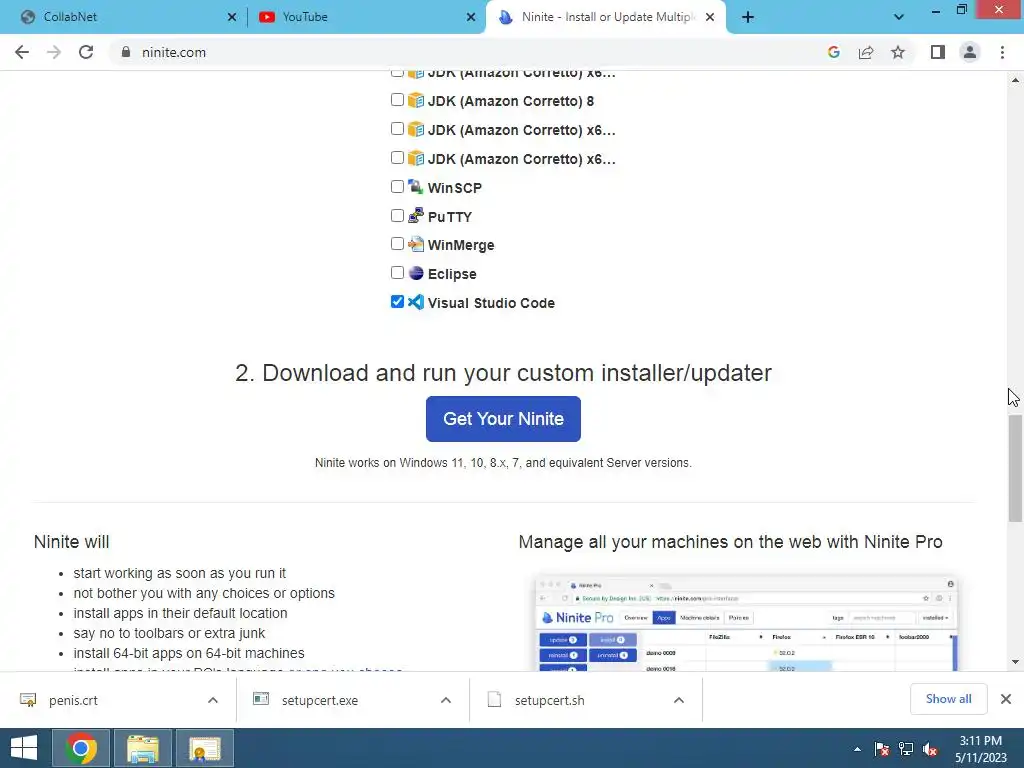Click the Visual Studio Code label
This screenshot has height=768, width=1024.
(491, 303)
